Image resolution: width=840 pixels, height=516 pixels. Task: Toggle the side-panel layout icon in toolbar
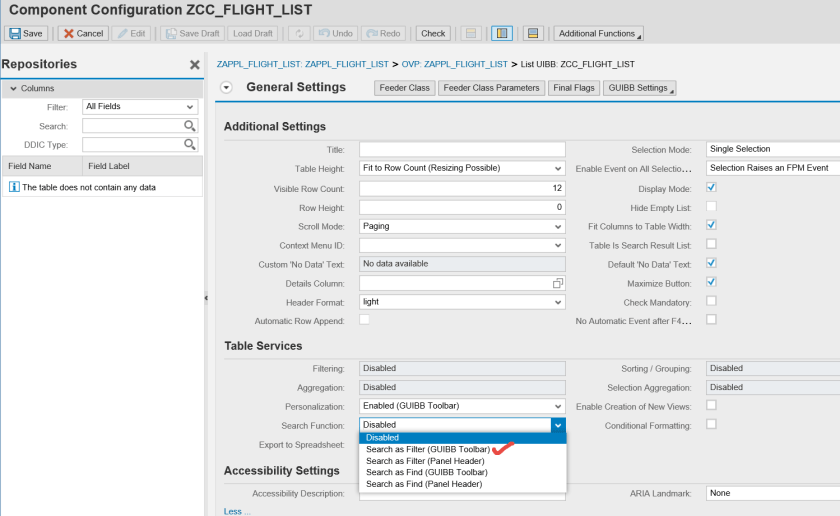pyautogui.click(x=502, y=33)
